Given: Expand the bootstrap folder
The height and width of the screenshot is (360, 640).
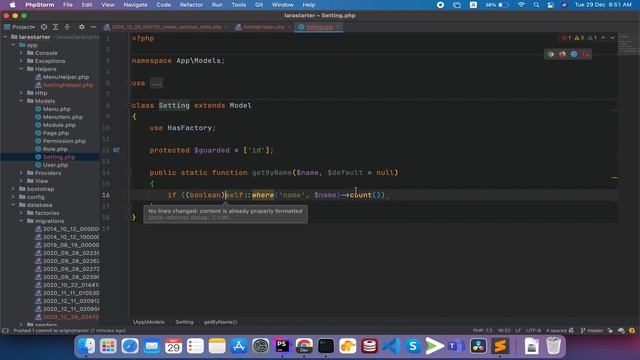Looking at the screenshot, I should (13, 189).
